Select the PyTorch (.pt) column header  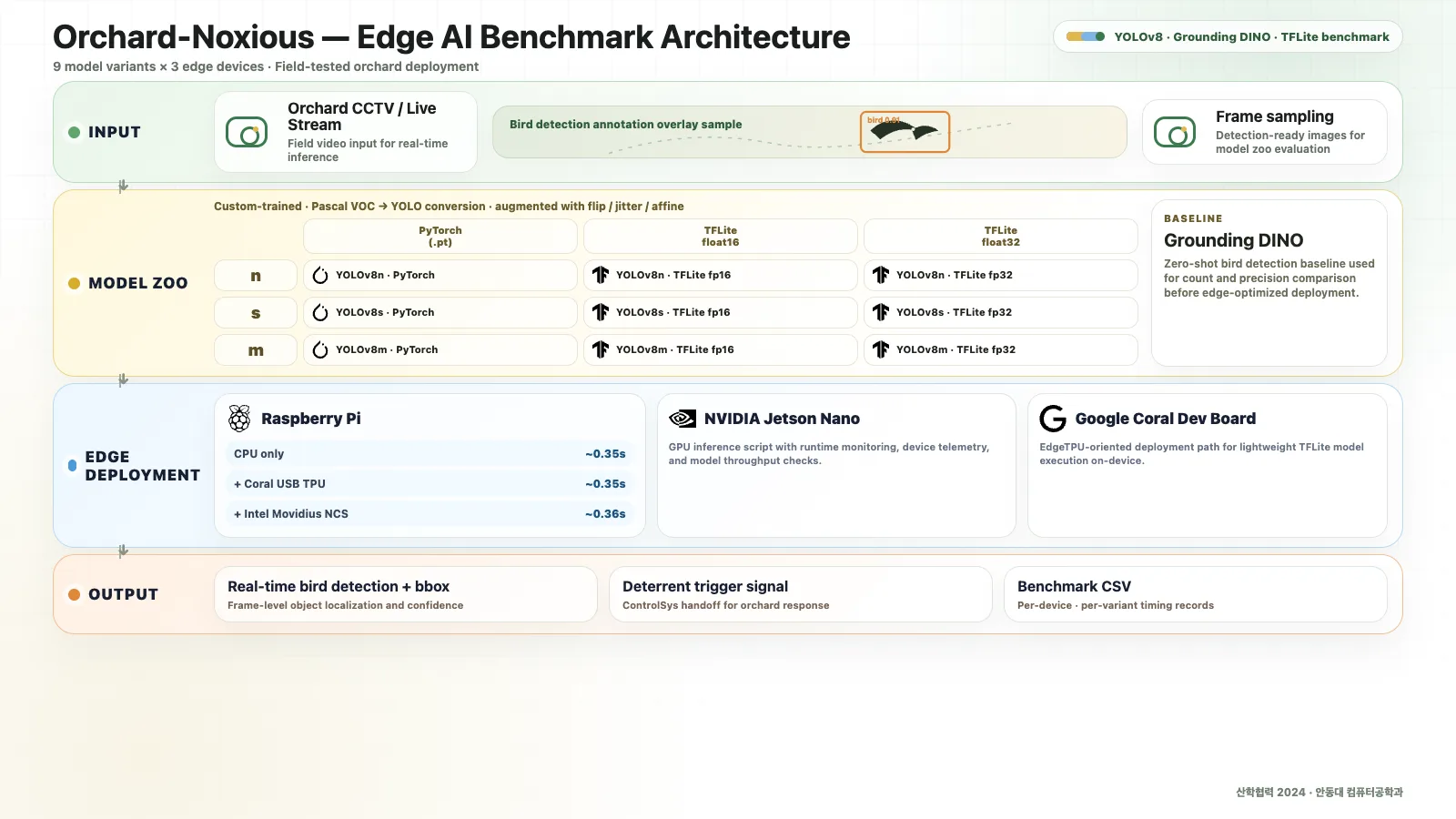[x=440, y=237]
